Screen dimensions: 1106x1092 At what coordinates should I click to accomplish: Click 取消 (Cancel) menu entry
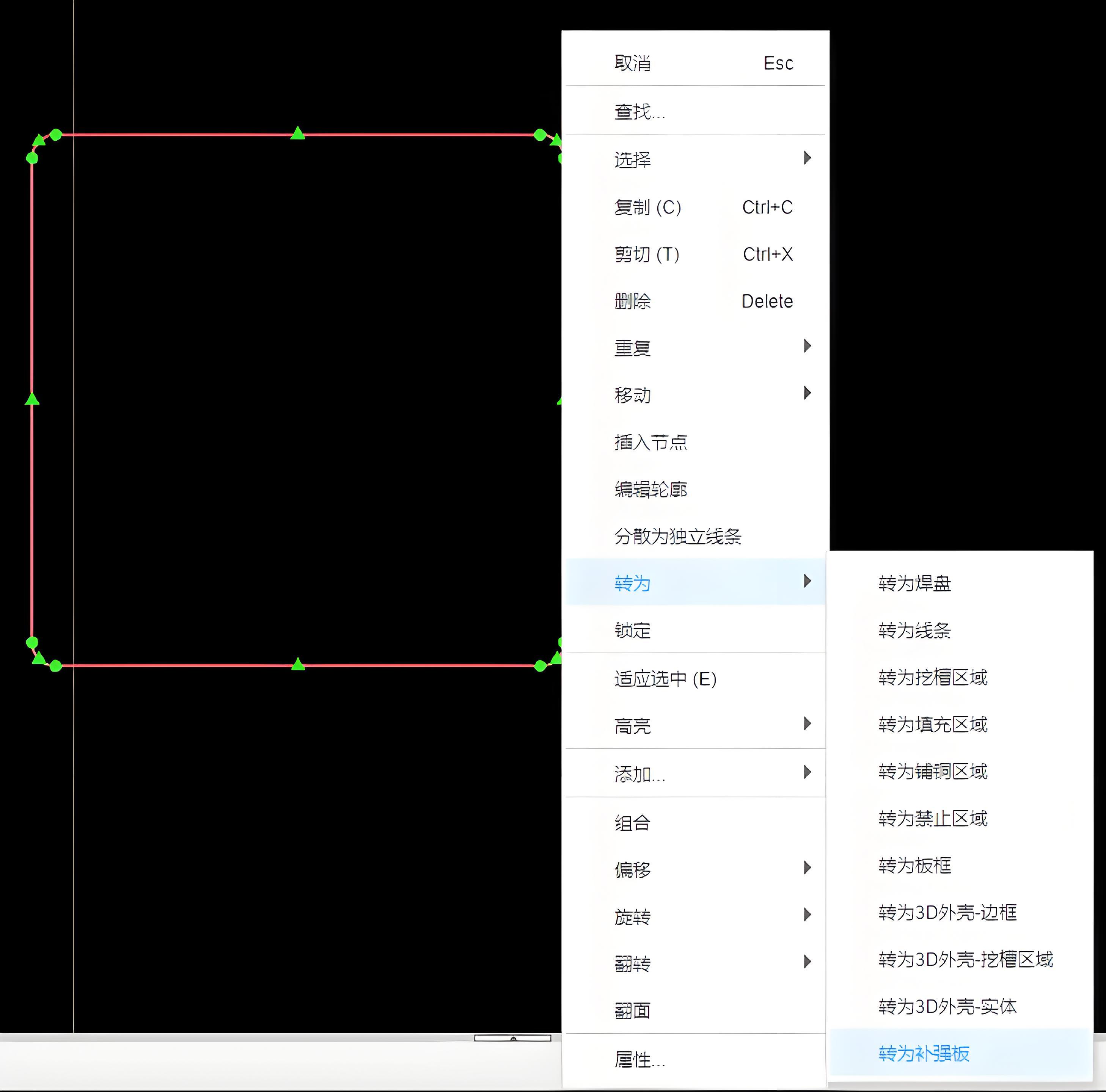pyautogui.click(x=632, y=63)
